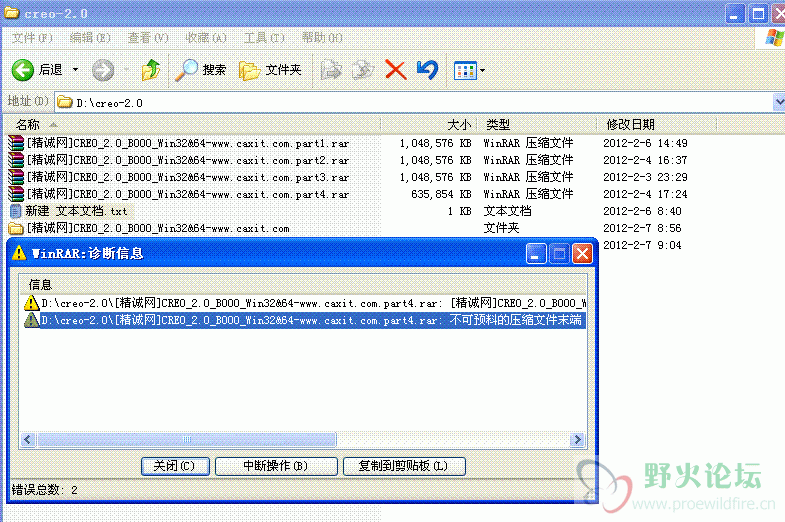Click the horizontal scrollbar left arrow
This screenshot has width=785, height=522.
click(x=28, y=439)
